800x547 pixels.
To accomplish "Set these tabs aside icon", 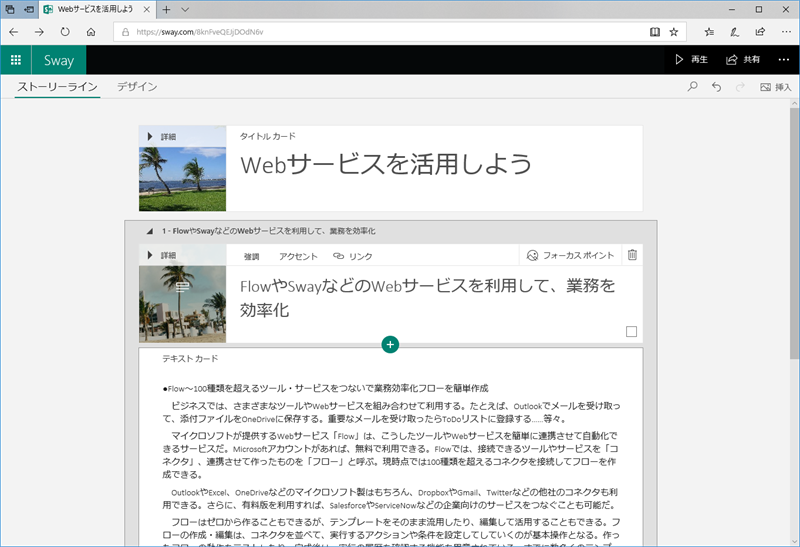I will (x=29, y=9).
